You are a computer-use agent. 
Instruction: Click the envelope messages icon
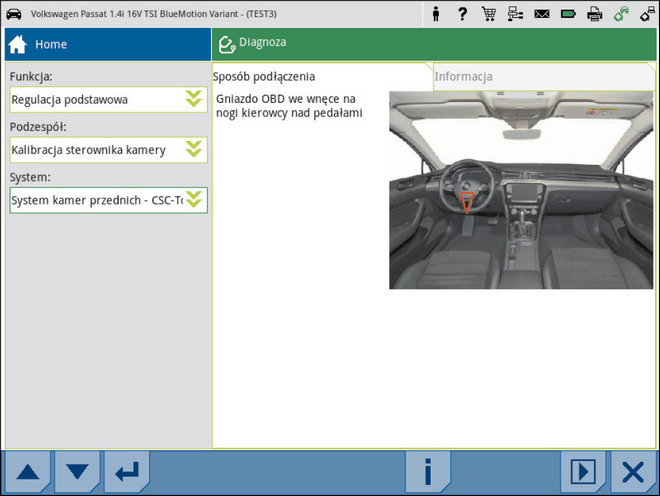click(x=541, y=14)
